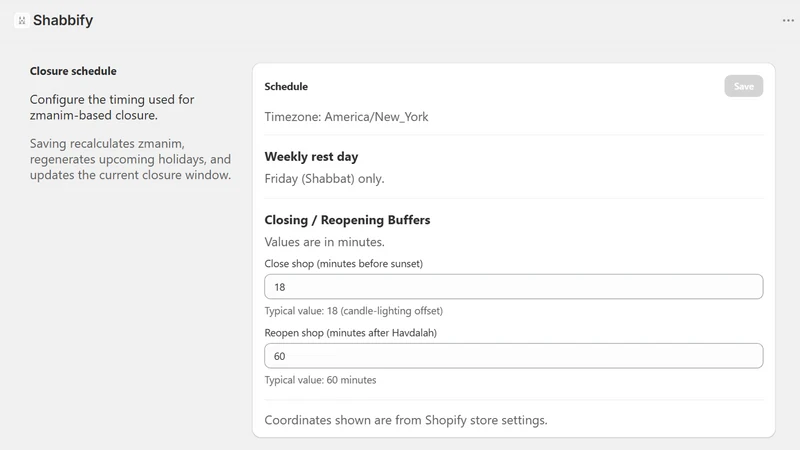Click 'Configure the timing used for zmanim-based closure.'
Image resolution: width=800 pixels, height=450 pixels.
pos(112,107)
